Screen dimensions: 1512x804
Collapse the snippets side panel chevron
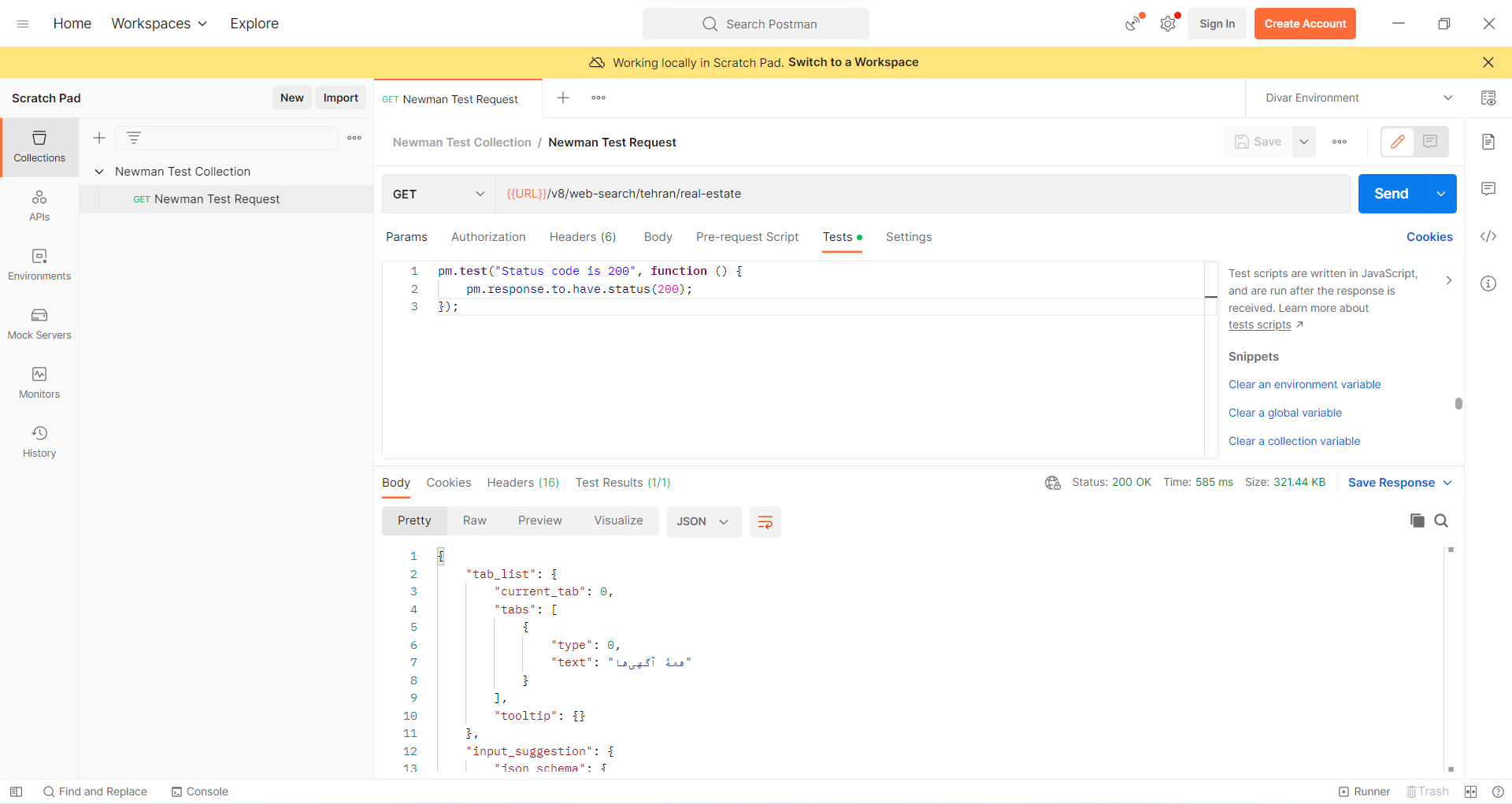point(1448,280)
